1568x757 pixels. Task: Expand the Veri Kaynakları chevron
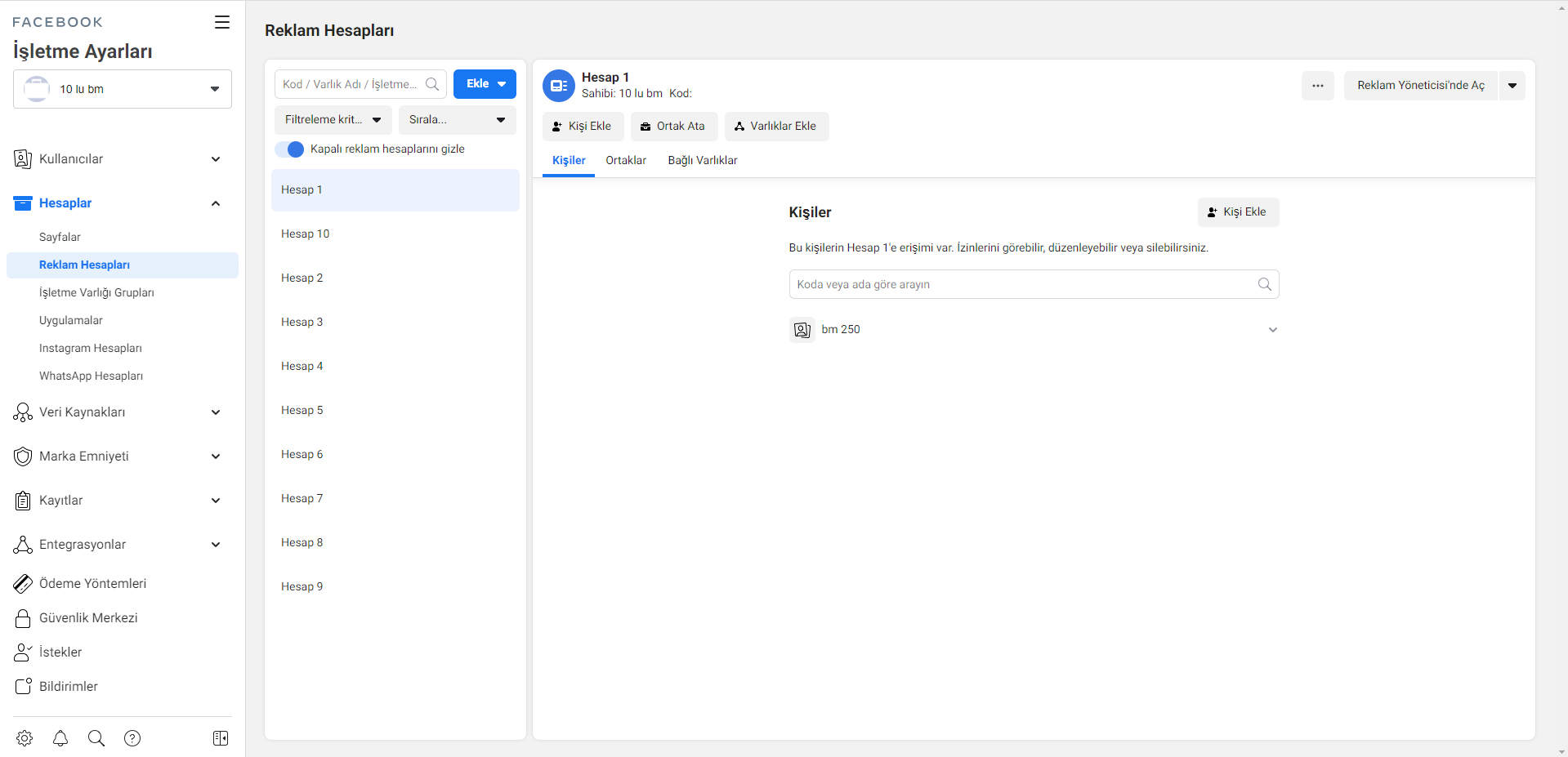216,412
